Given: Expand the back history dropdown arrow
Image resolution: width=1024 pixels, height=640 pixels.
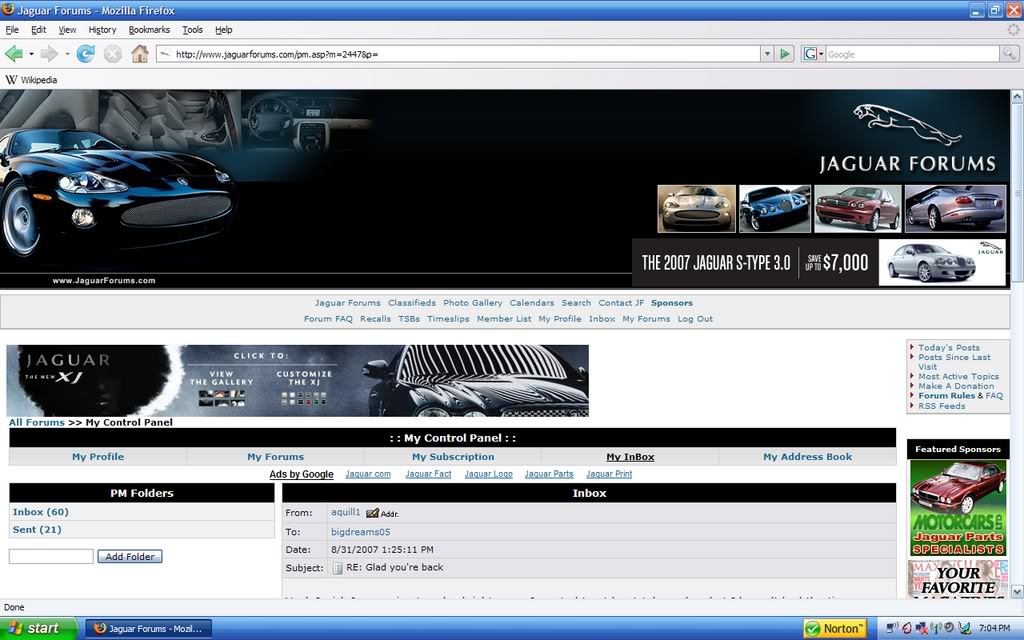Looking at the screenshot, I should [x=31, y=54].
